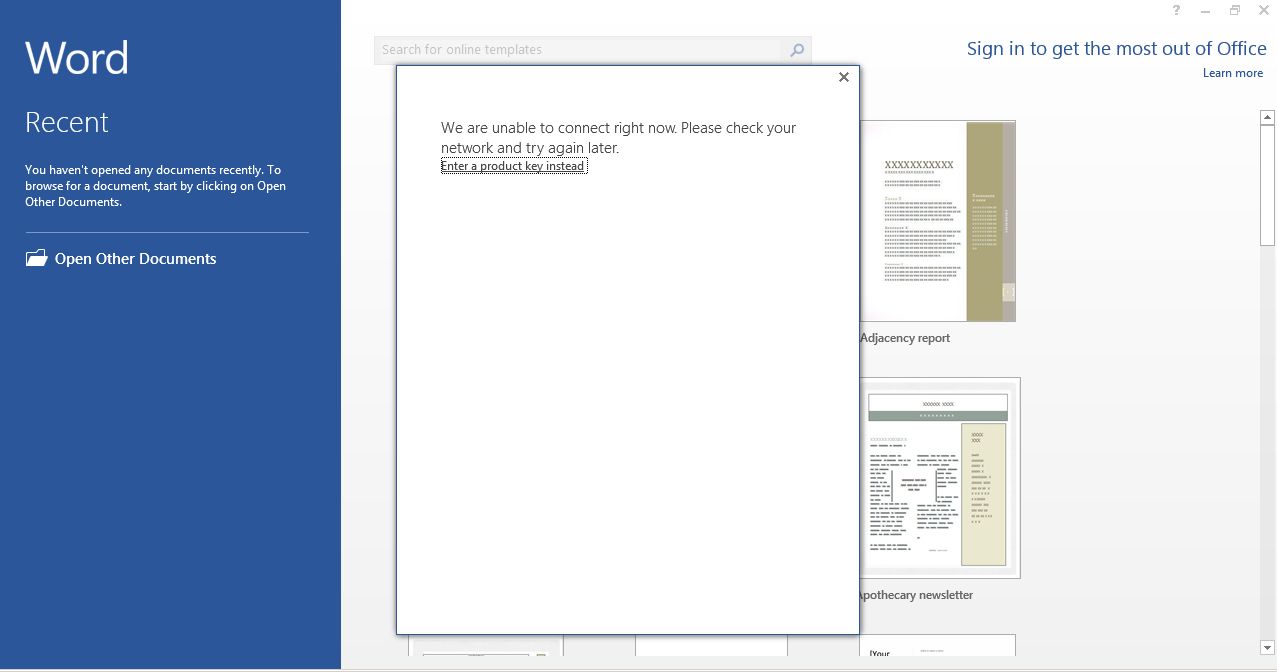Viewport: 1277px width, 672px height.
Task: Click the Apothecary newsletter label
Action: tap(916, 595)
